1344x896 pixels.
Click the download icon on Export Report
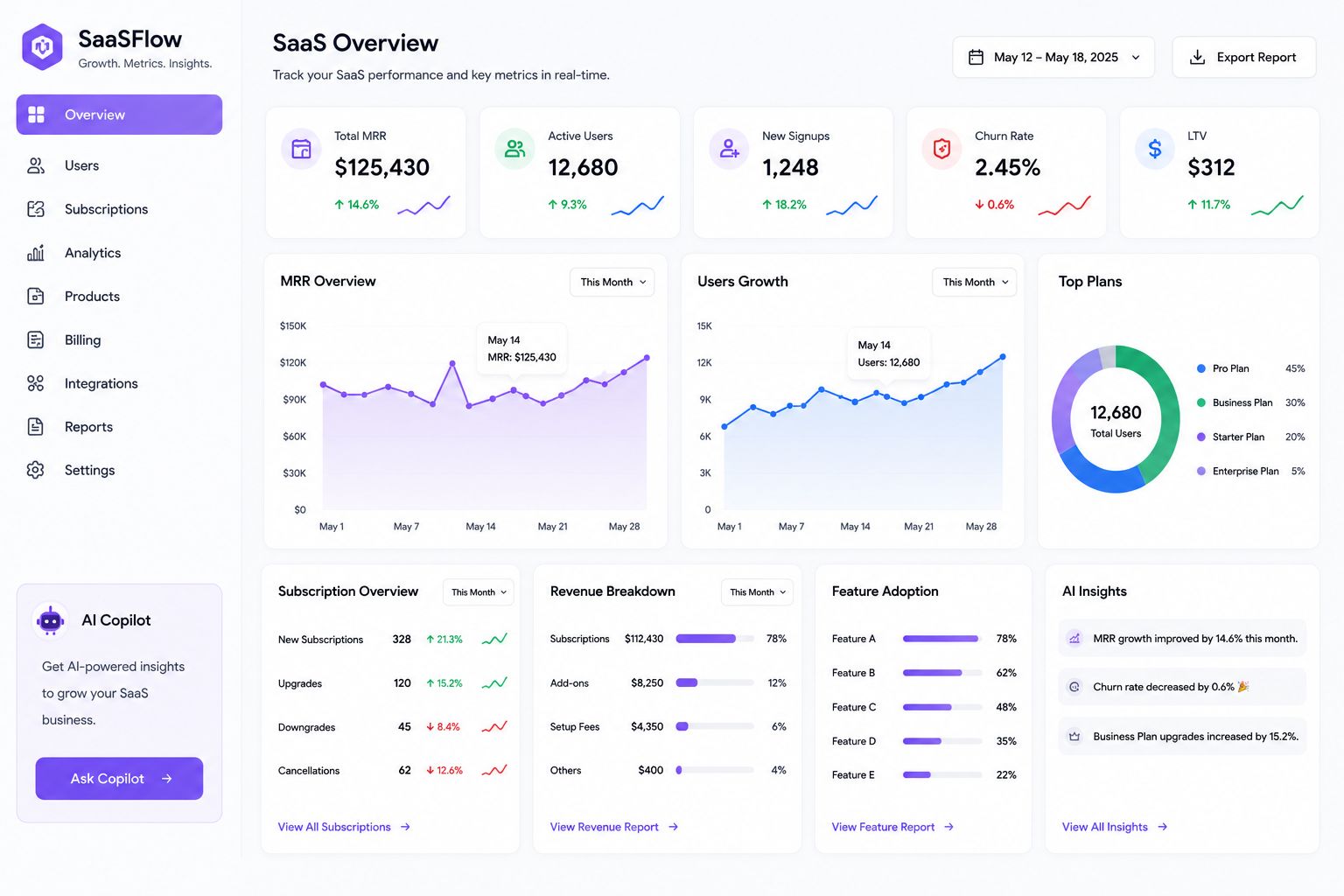tap(1197, 57)
